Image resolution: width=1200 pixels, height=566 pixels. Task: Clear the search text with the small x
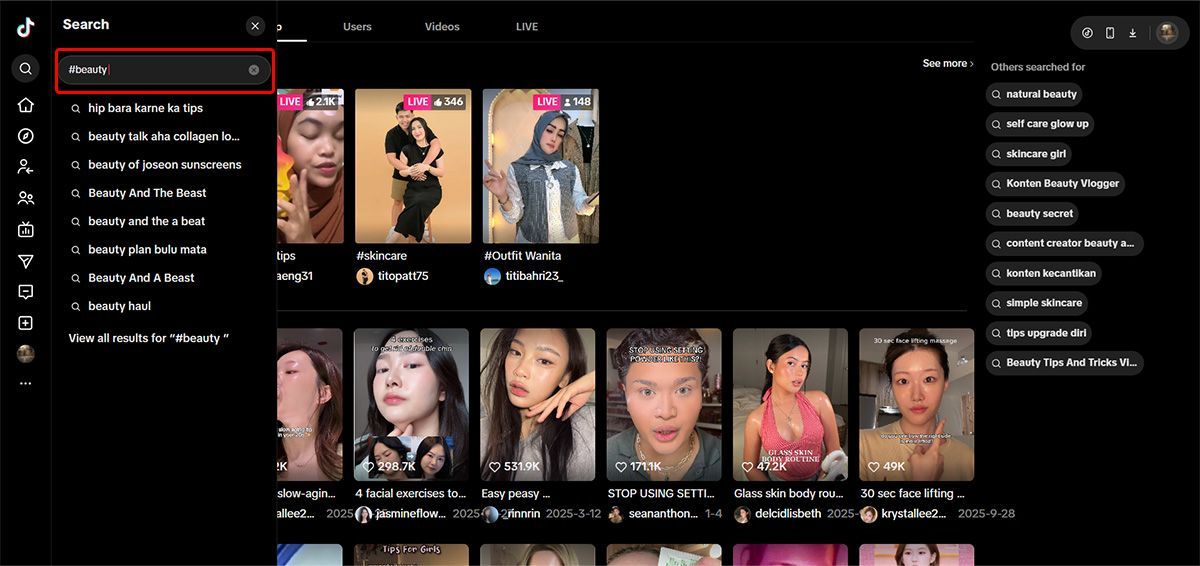[254, 70]
